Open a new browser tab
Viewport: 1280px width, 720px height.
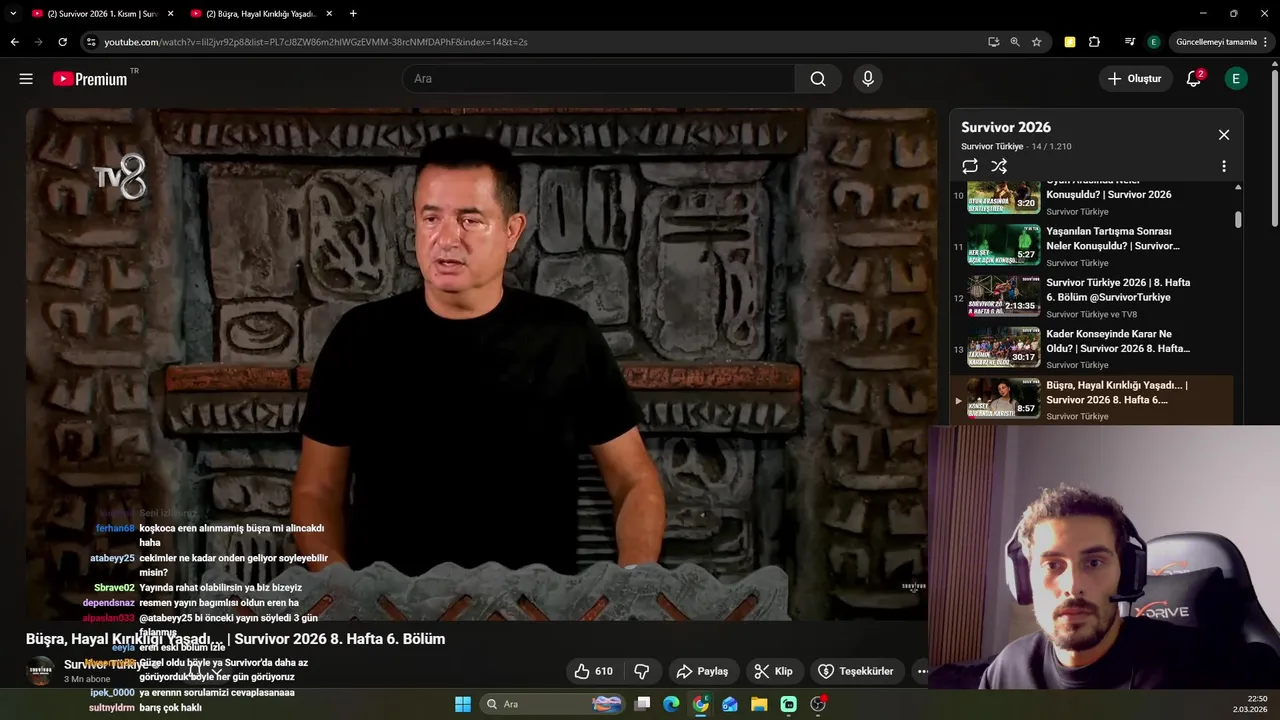click(353, 14)
